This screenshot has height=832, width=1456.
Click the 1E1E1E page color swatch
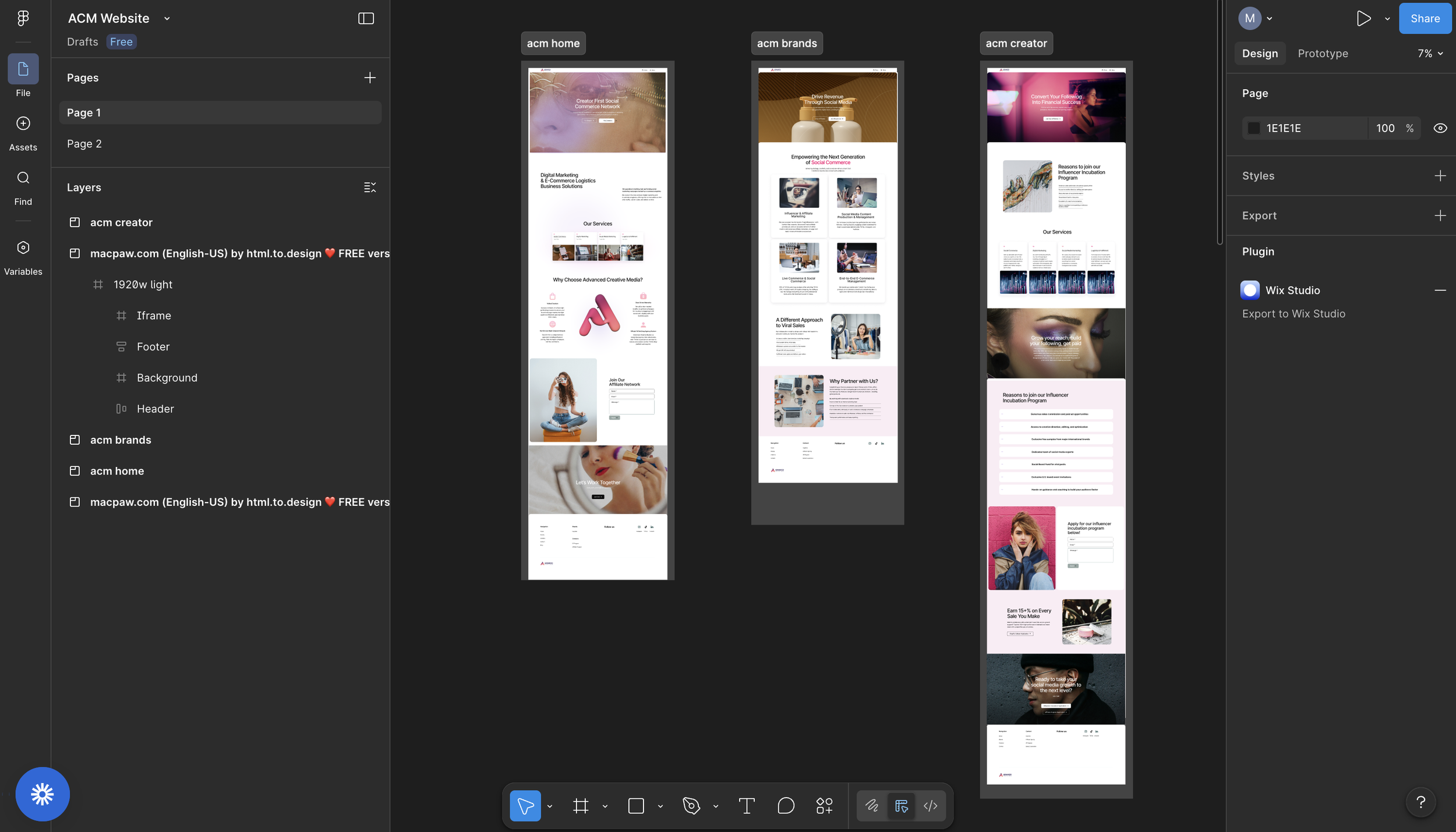1254,128
